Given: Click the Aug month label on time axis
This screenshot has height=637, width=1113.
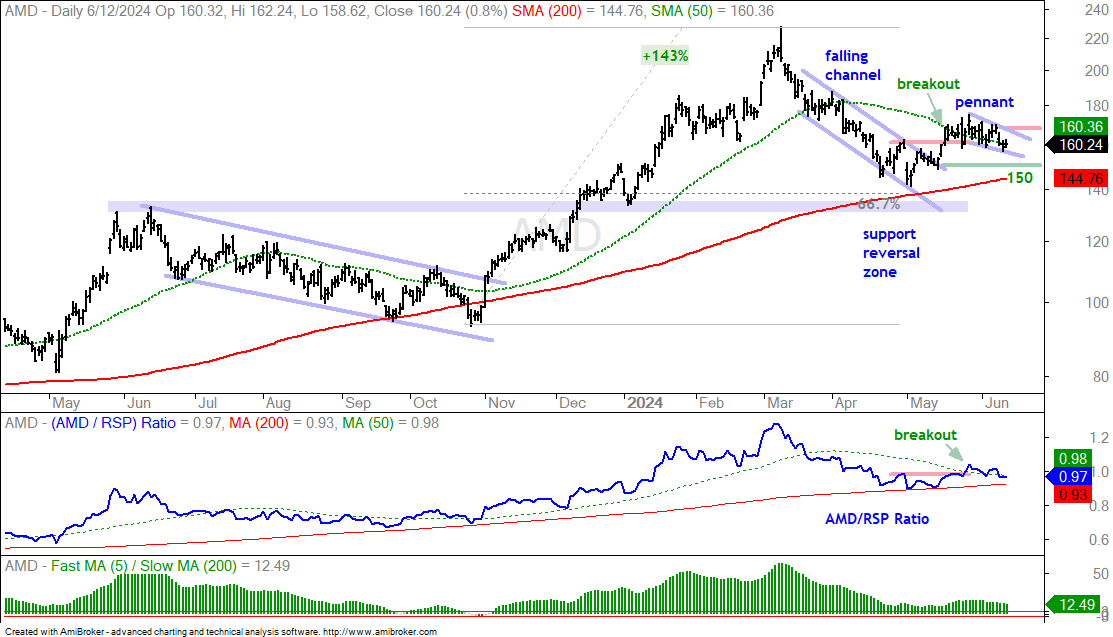Looking at the screenshot, I should tap(278, 403).
